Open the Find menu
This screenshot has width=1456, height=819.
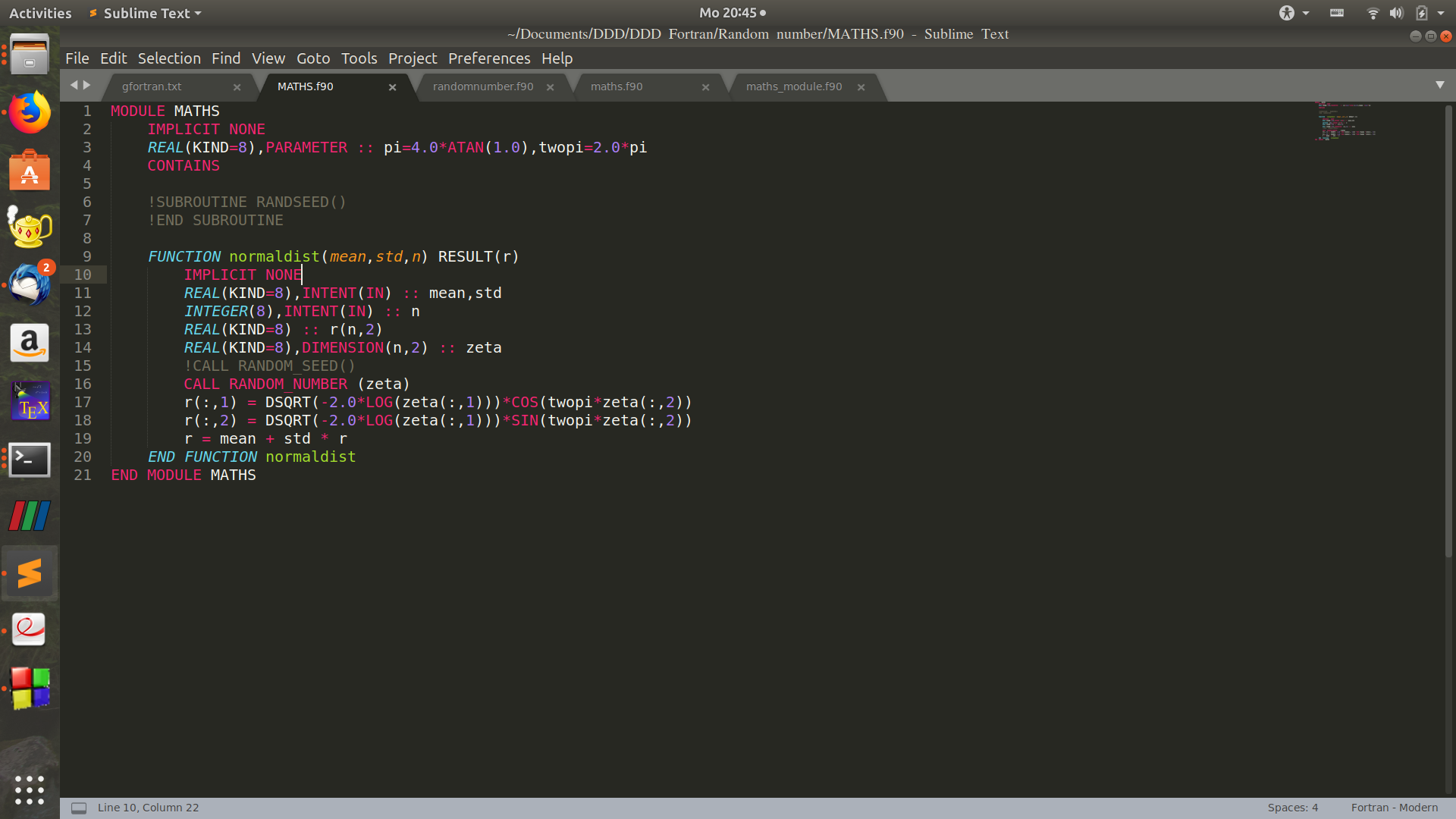pos(226,58)
